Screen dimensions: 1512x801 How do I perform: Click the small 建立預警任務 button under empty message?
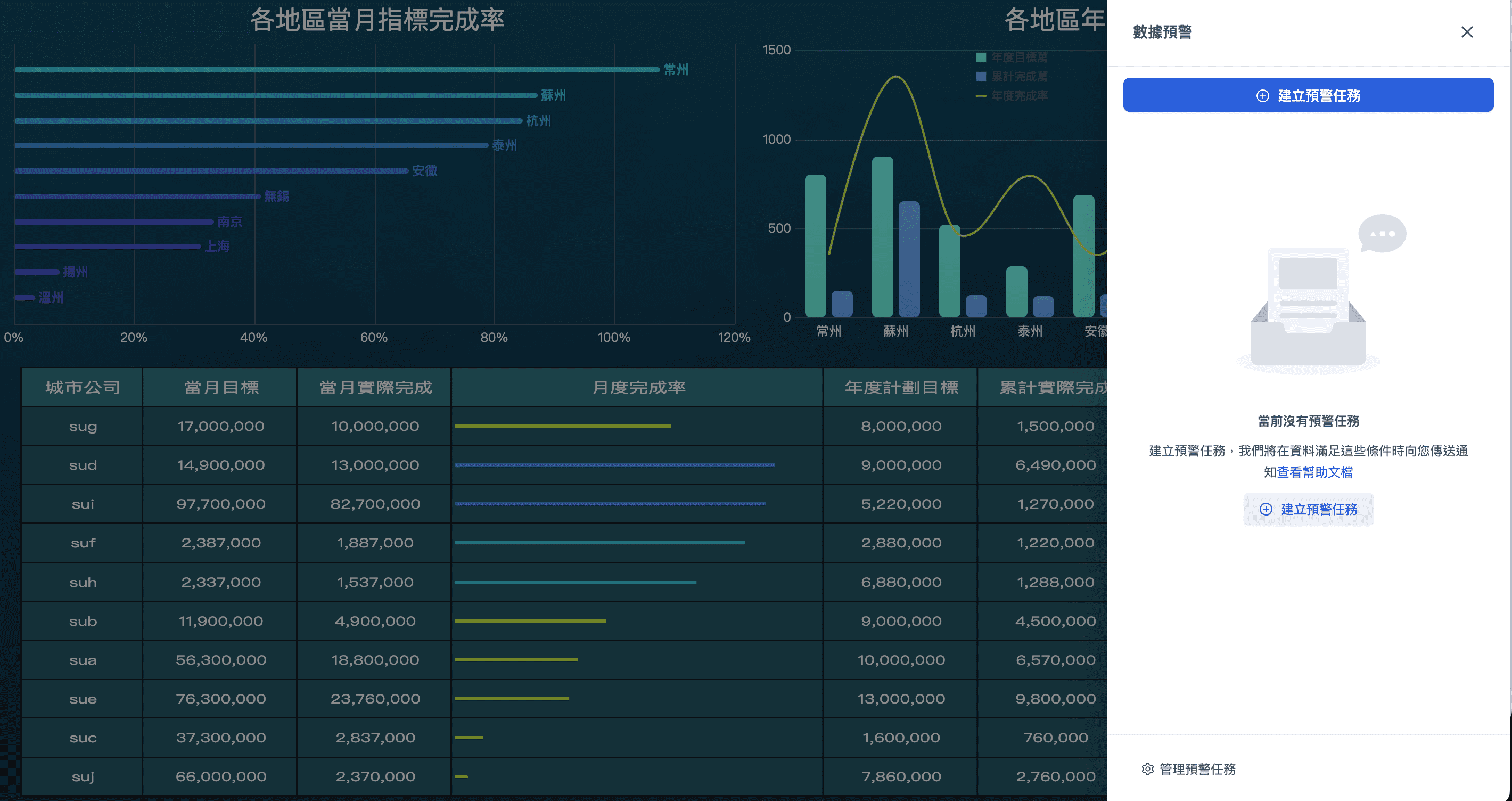pyautogui.click(x=1308, y=509)
